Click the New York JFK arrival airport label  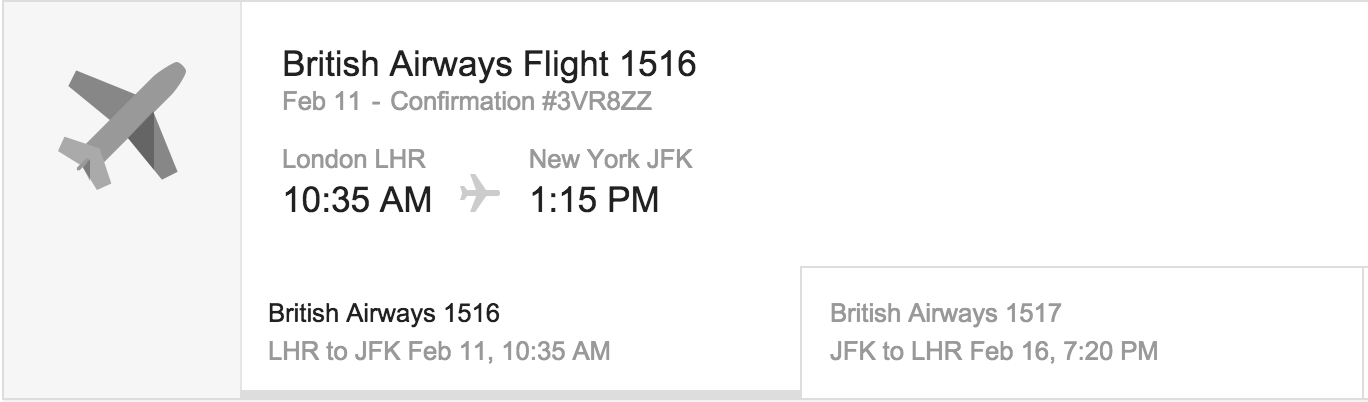[610, 159]
